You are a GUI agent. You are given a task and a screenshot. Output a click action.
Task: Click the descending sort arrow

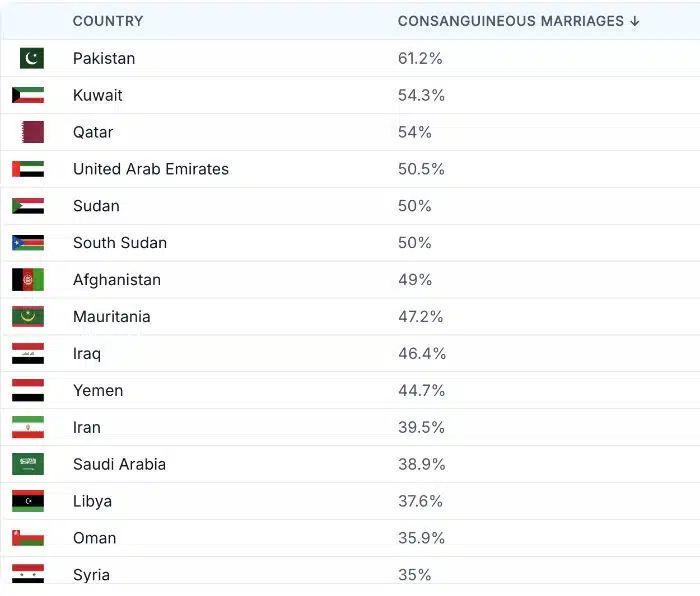click(x=635, y=21)
